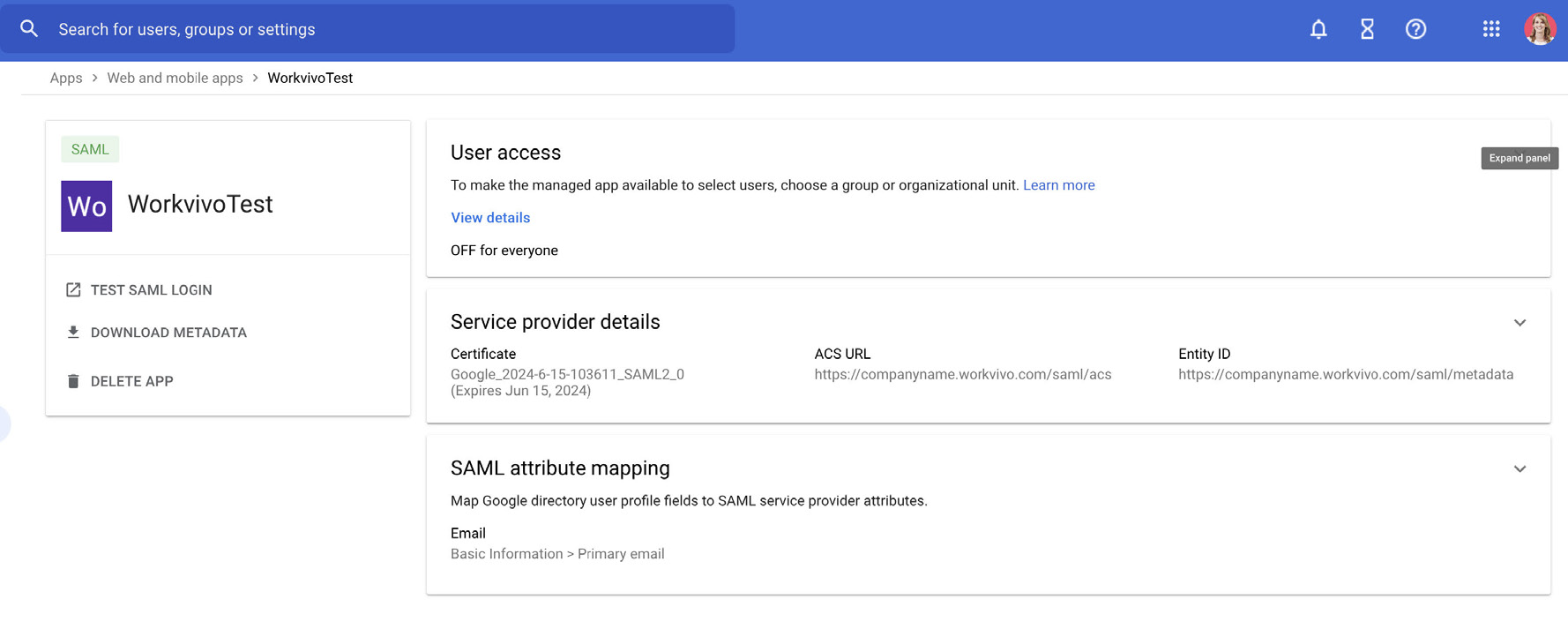Open the Help question mark icon
The width and height of the screenshot is (1568, 644).
click(1415, 29)
